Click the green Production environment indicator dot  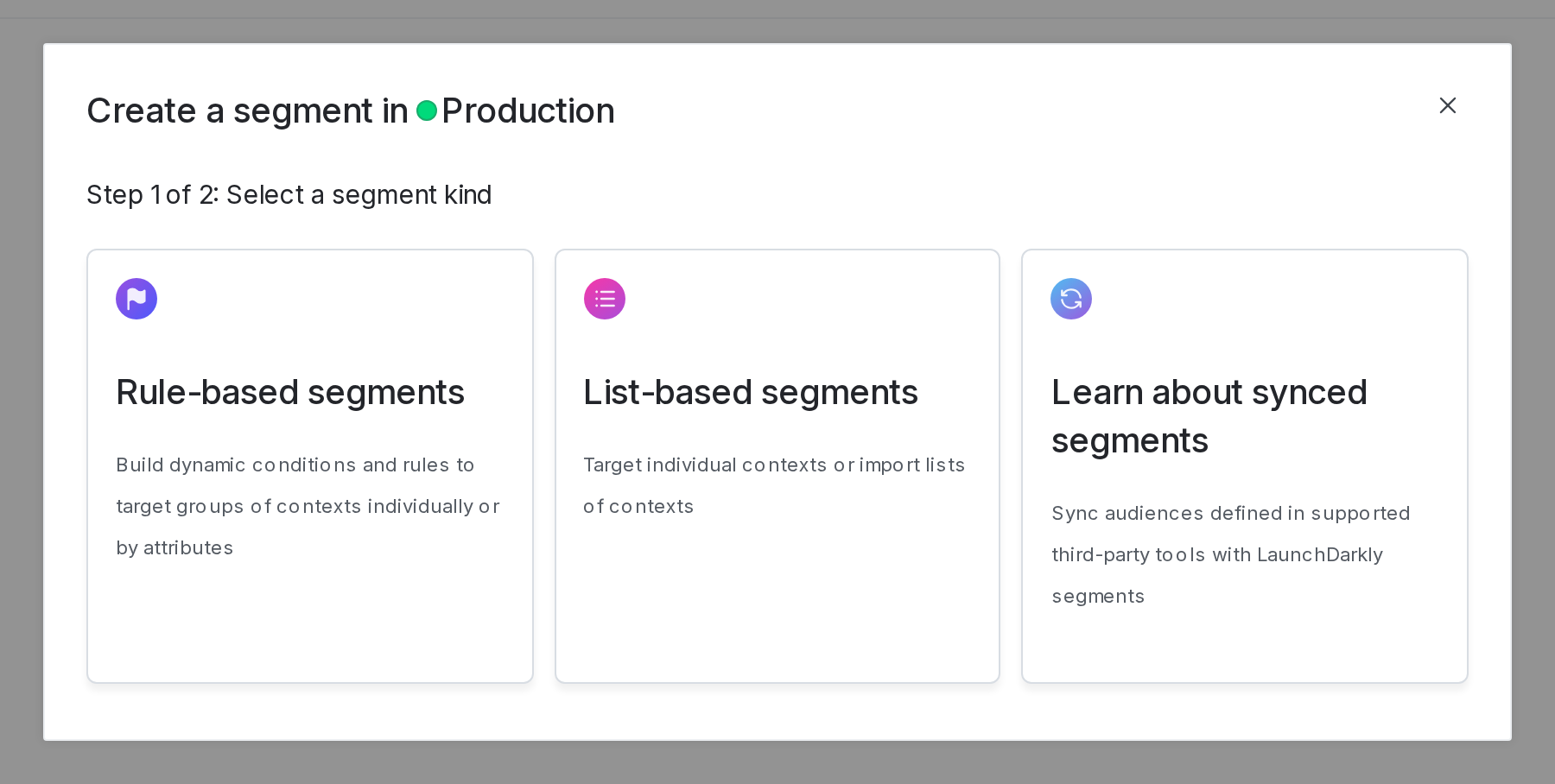point(426,111)
